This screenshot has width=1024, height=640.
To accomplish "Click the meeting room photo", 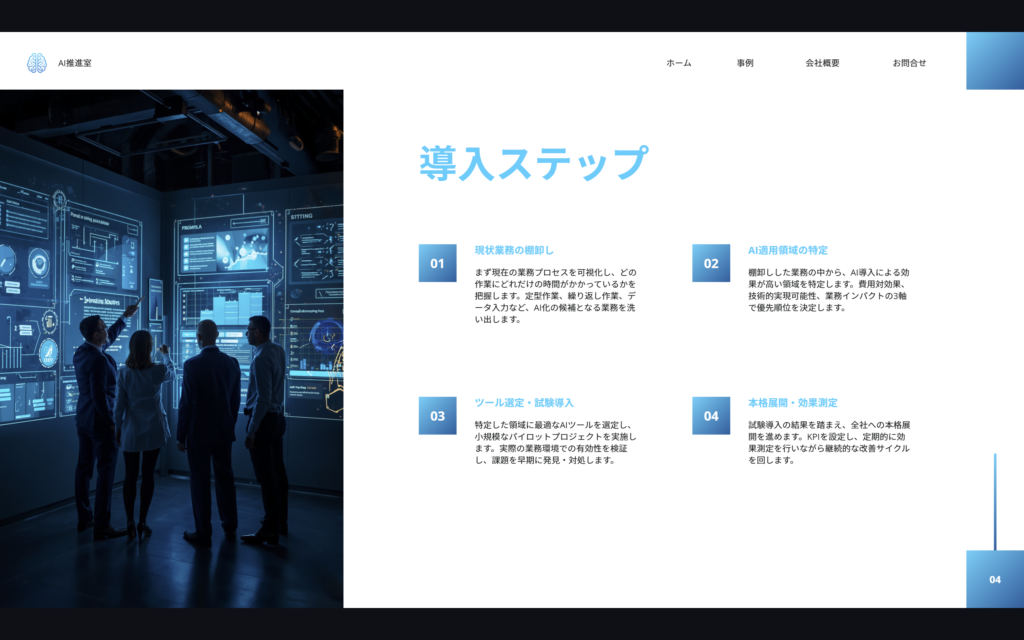I will pos(172,349).
